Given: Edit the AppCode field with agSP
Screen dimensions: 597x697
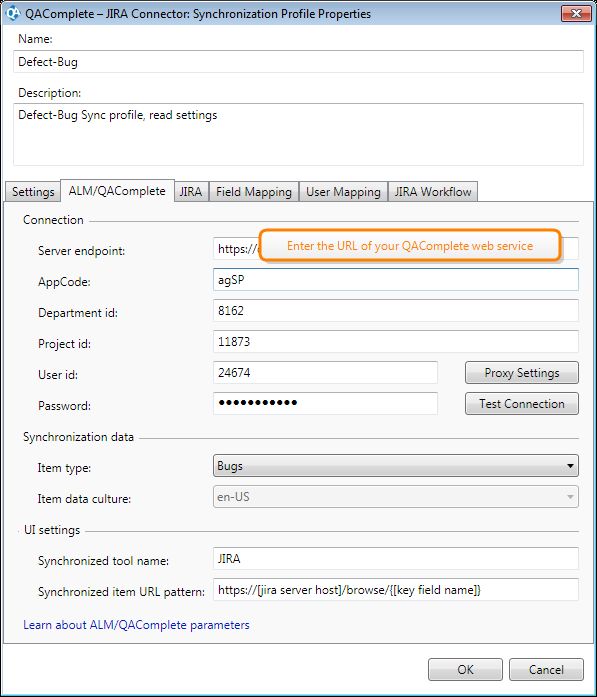Looking at the screenshot, I should [x=396, y=280].
